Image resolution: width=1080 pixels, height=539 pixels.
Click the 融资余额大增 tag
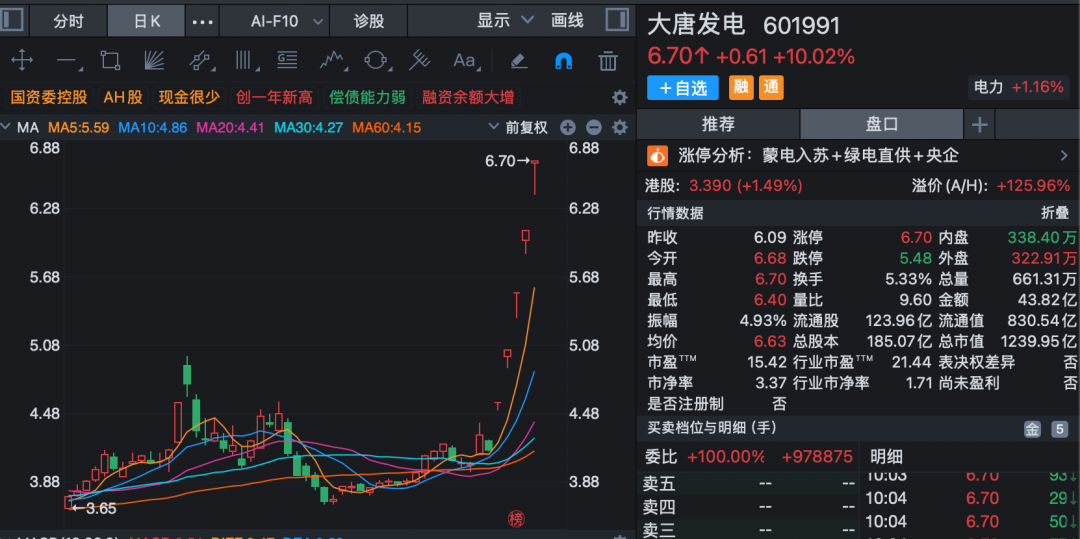[x=468, y=97]
